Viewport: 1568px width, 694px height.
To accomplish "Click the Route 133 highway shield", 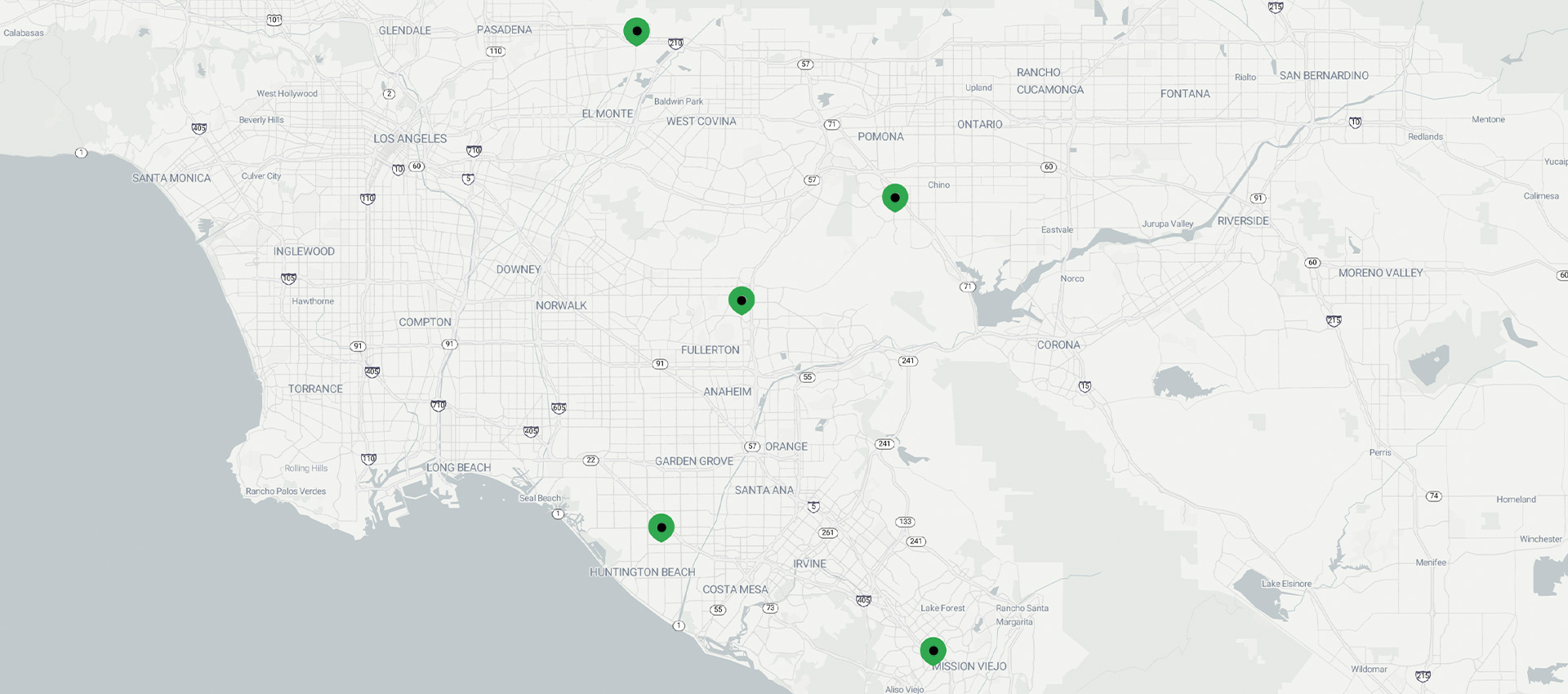I will click(905, 522).
